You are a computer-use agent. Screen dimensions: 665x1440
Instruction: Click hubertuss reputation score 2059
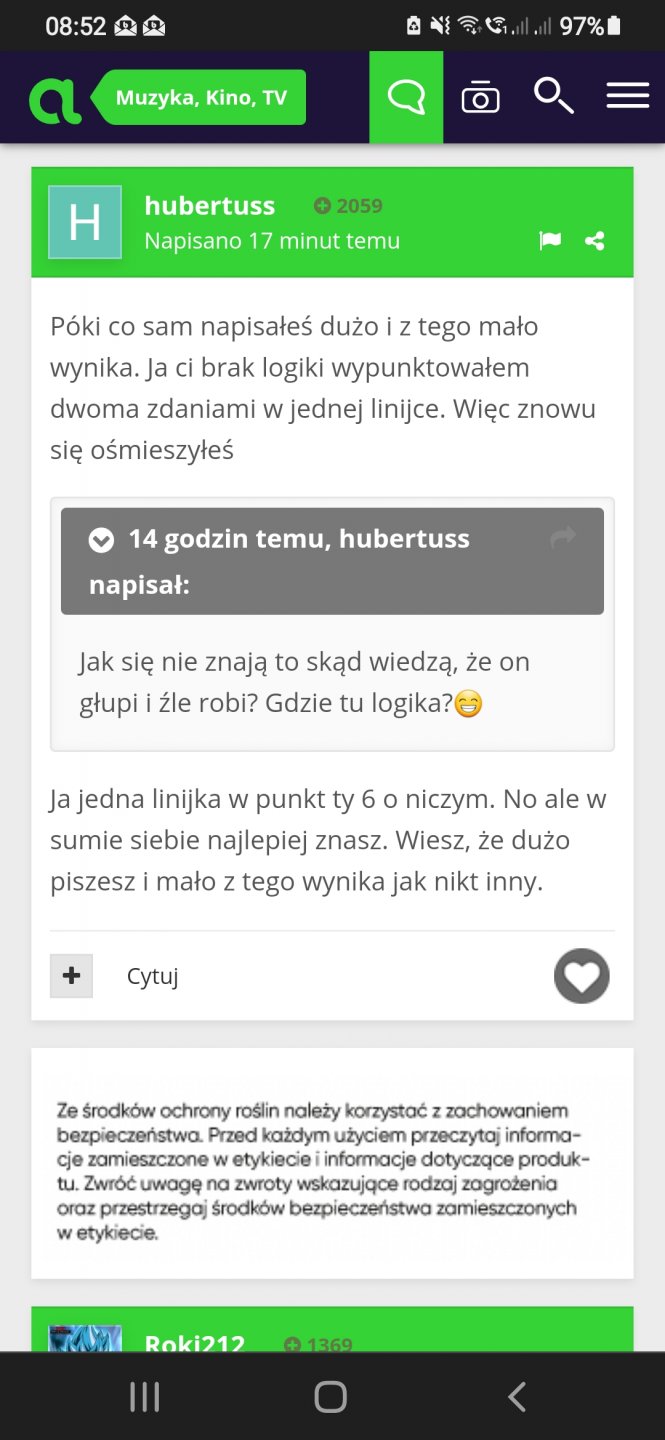(348, 206)
